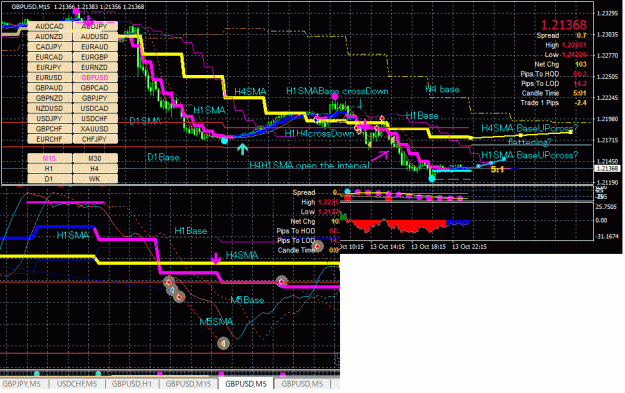Click the Candle Time 5:01 value
The image size is (625, 393).
click(580, 93)
